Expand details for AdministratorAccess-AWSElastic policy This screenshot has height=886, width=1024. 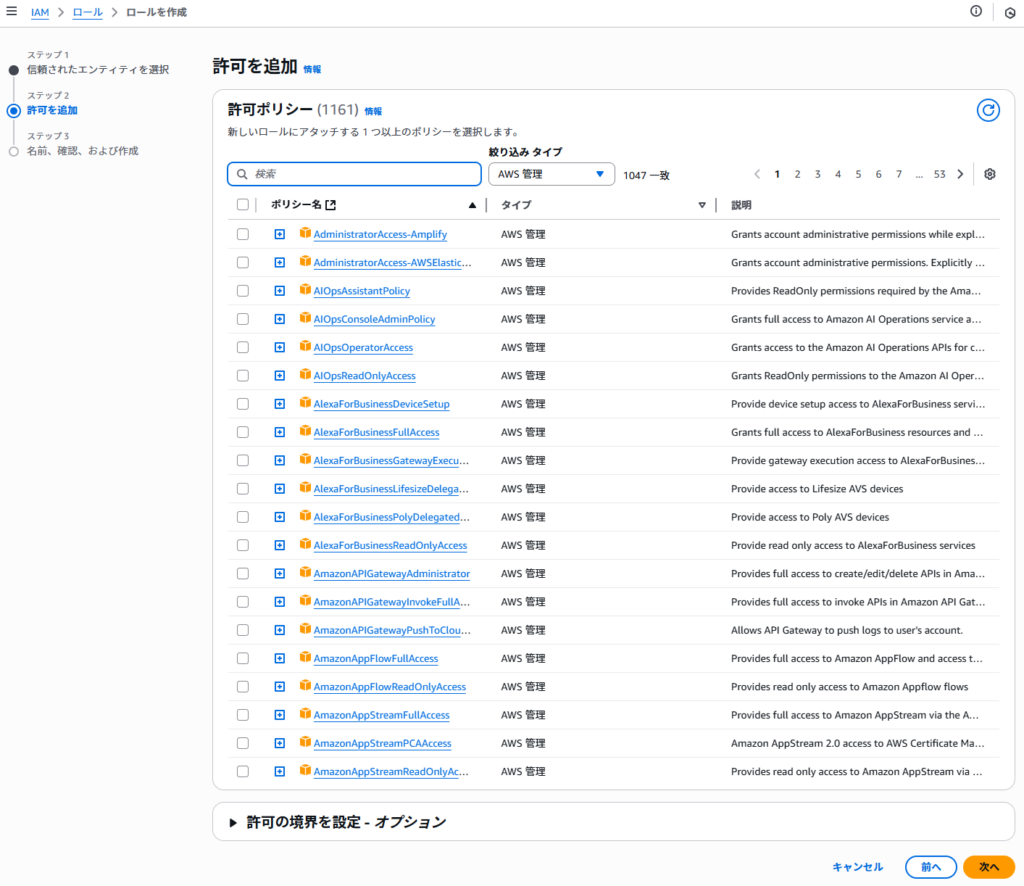[x=280, y=262]
